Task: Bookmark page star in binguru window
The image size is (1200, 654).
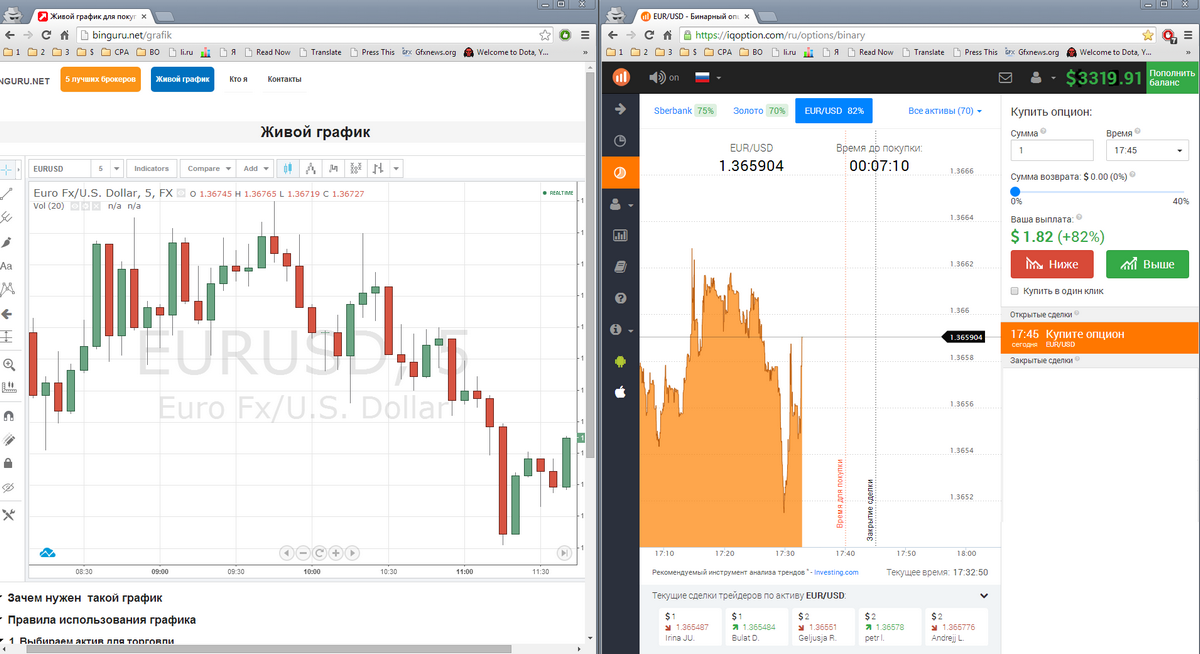Action: coord(545,35)
